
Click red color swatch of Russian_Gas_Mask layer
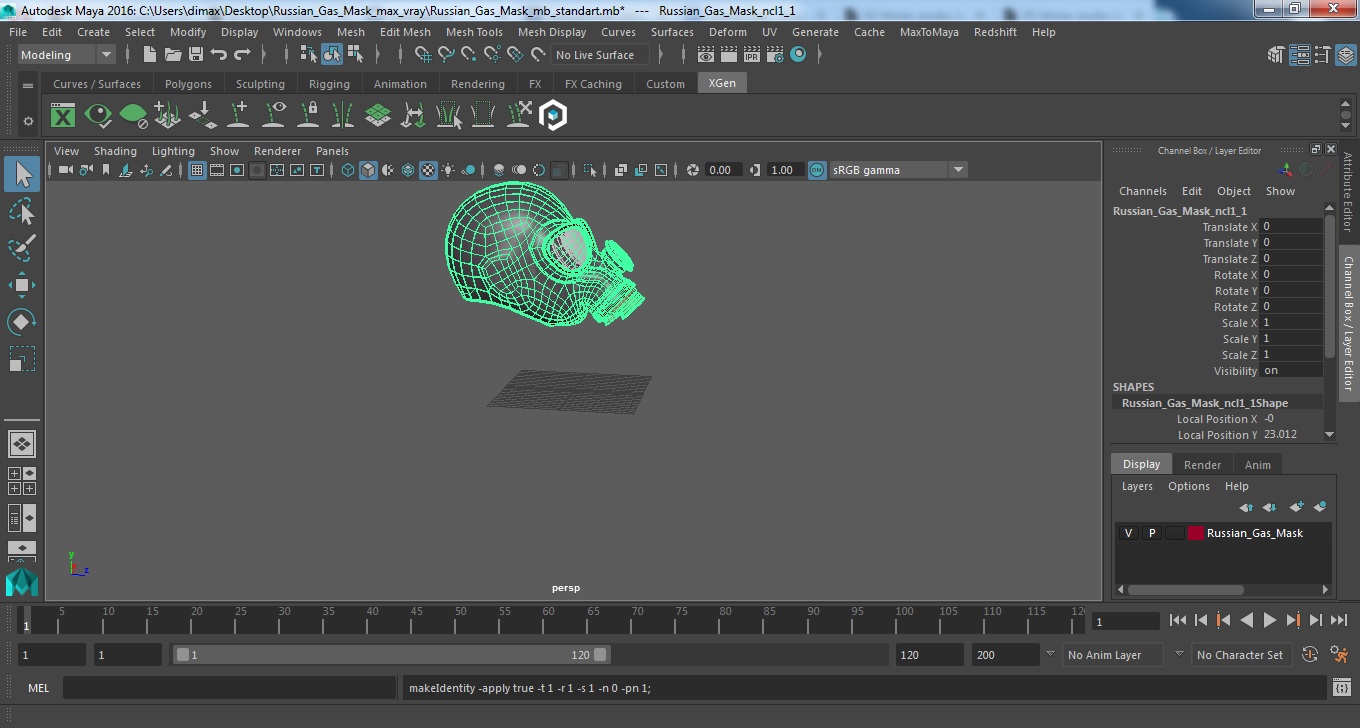coord(1196,533)
